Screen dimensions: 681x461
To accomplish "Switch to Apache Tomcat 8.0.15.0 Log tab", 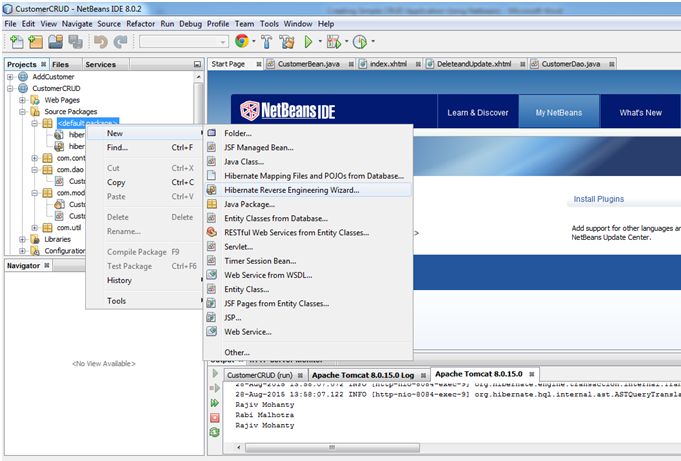I will click(369, 375).
